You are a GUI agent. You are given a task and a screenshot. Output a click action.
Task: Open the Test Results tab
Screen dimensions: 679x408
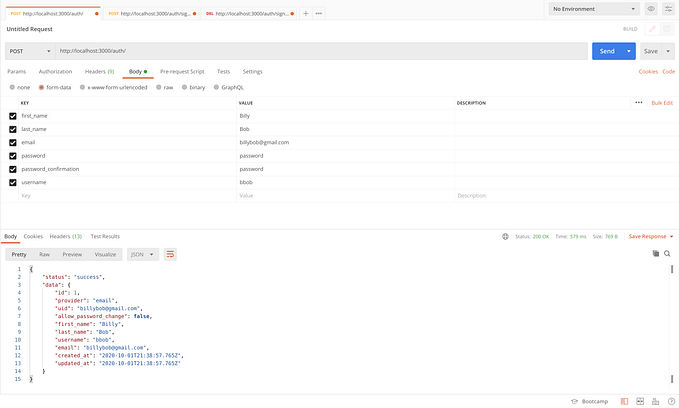[105, 236]
